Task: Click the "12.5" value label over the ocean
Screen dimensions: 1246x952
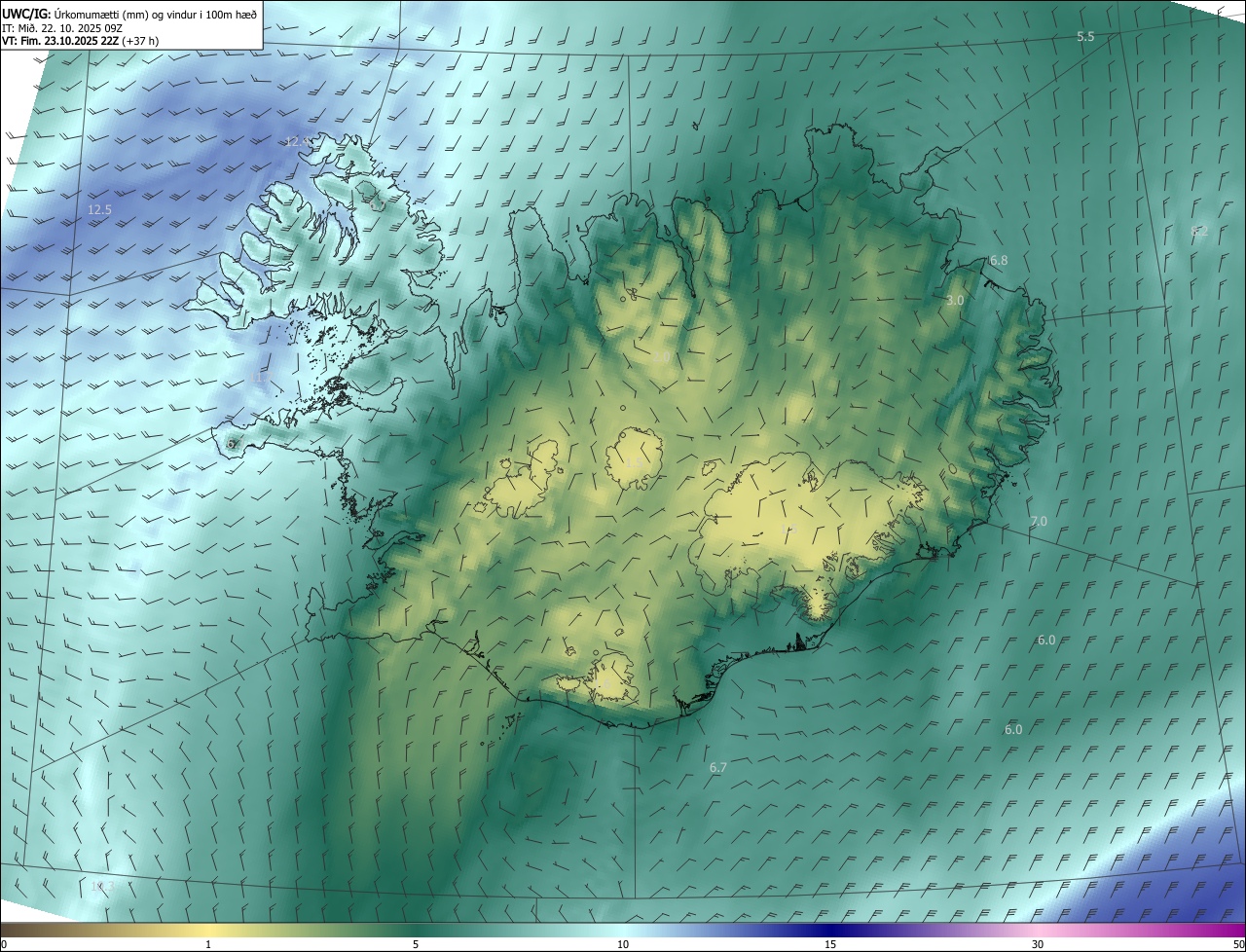Action: pos(99,209)
